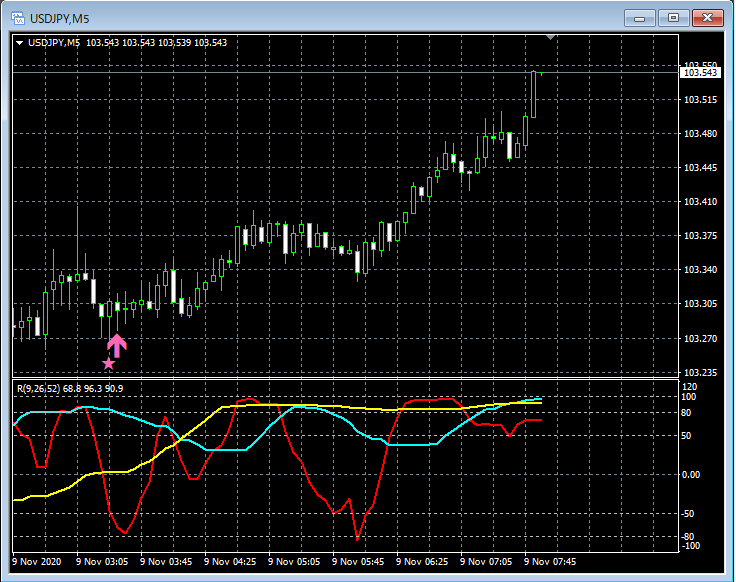This screenshot has height=582, width=736.
Task: Click the indicator scale value 0.00
Action: coord(690,475)
